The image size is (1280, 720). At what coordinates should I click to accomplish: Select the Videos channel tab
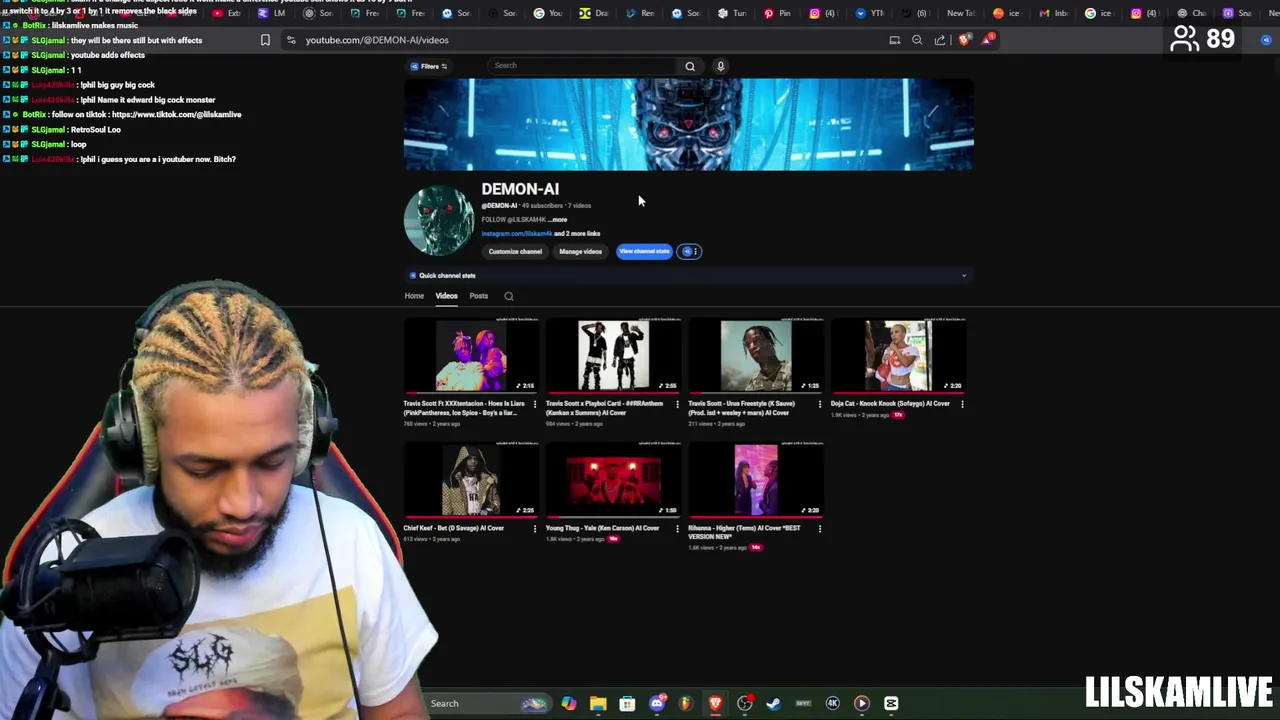446,296
